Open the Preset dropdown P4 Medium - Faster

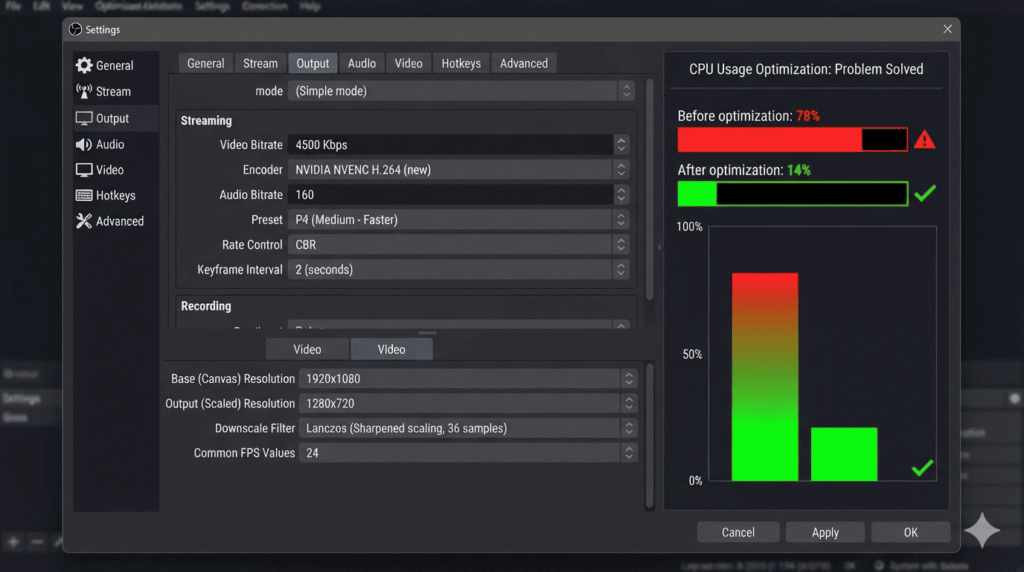coord(458,219)
